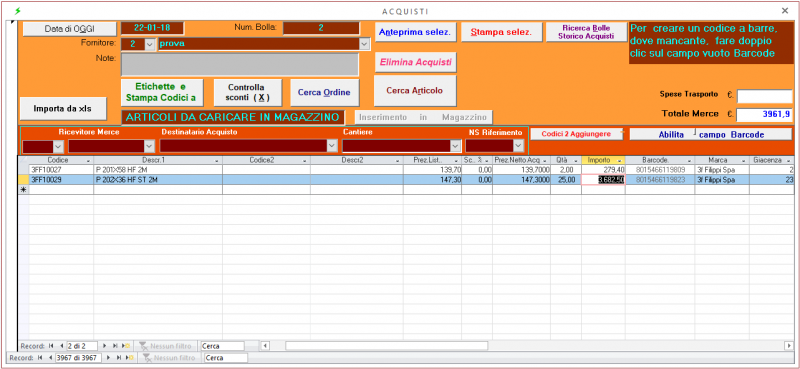Open the Fornitore name dropdown
This screenshot has height=369, width=800.
[x=364, y=44]
